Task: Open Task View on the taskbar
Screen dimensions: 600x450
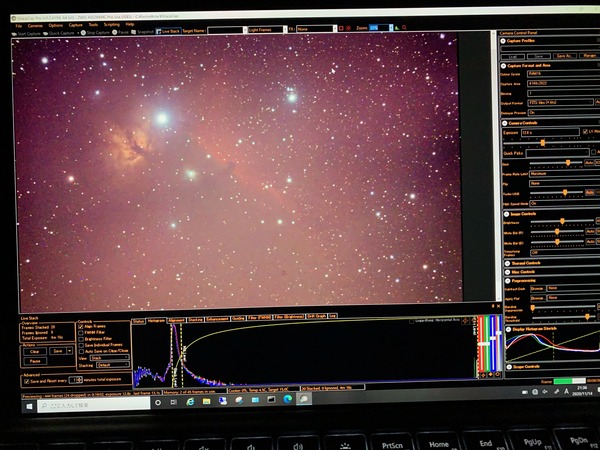Action: (173, 402)
